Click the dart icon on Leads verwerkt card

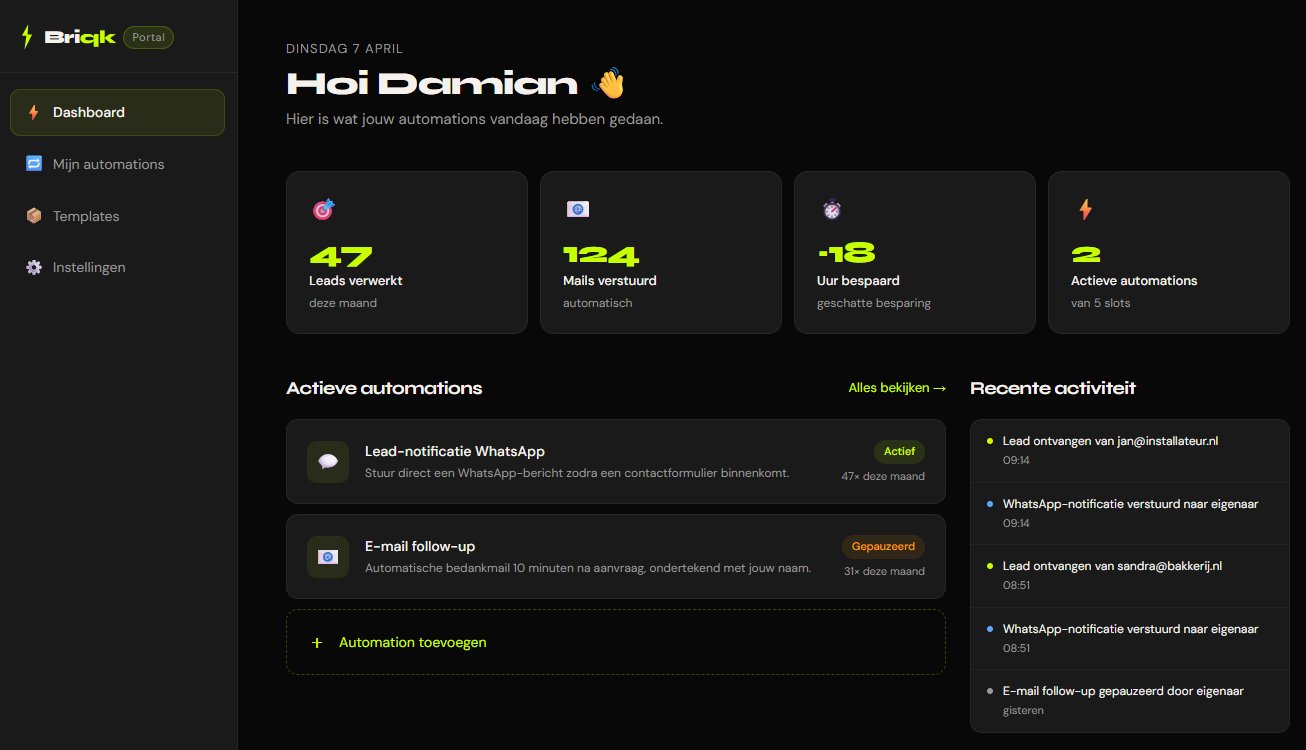pos(322,209)
